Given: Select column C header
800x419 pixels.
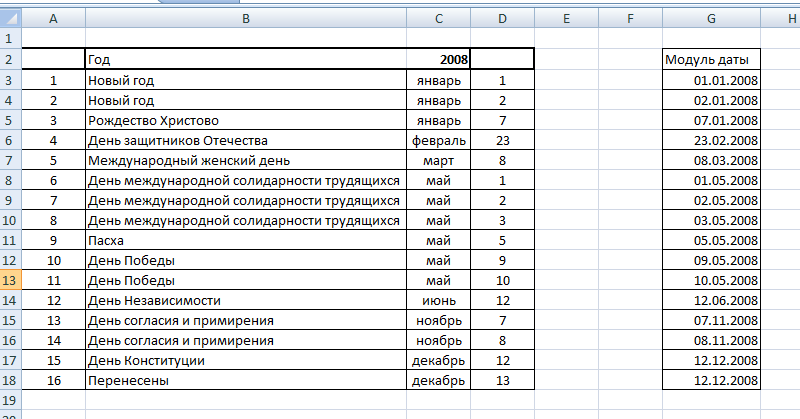Looking at the screenshot, I should (439, 19).
